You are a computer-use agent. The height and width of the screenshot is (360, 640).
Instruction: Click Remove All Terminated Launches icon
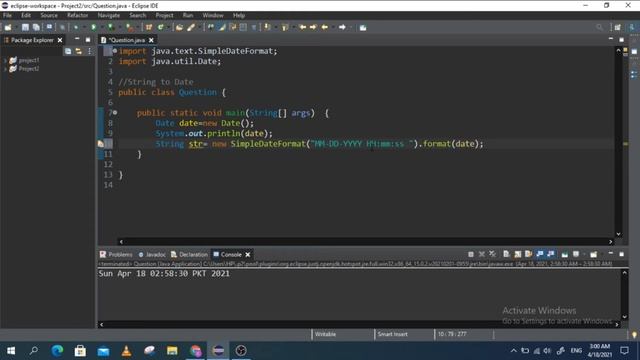pos(493,254)
